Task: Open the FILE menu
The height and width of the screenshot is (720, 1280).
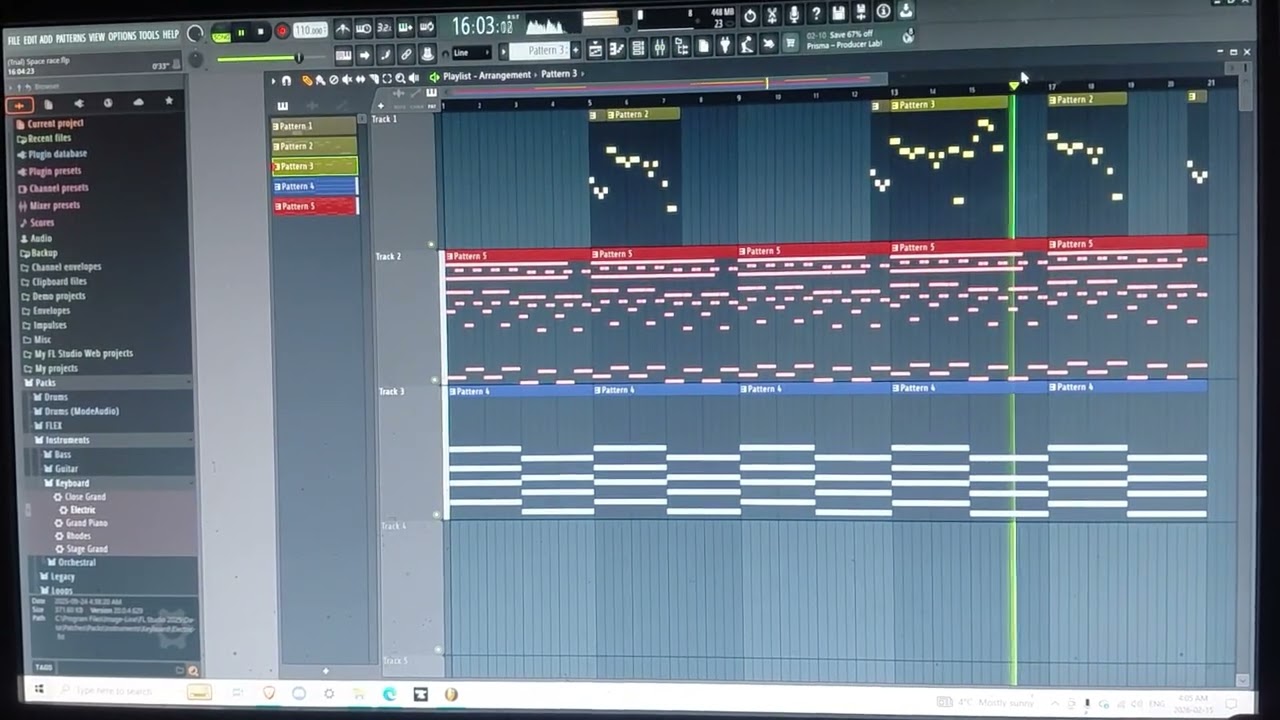Action: (14, 39)
